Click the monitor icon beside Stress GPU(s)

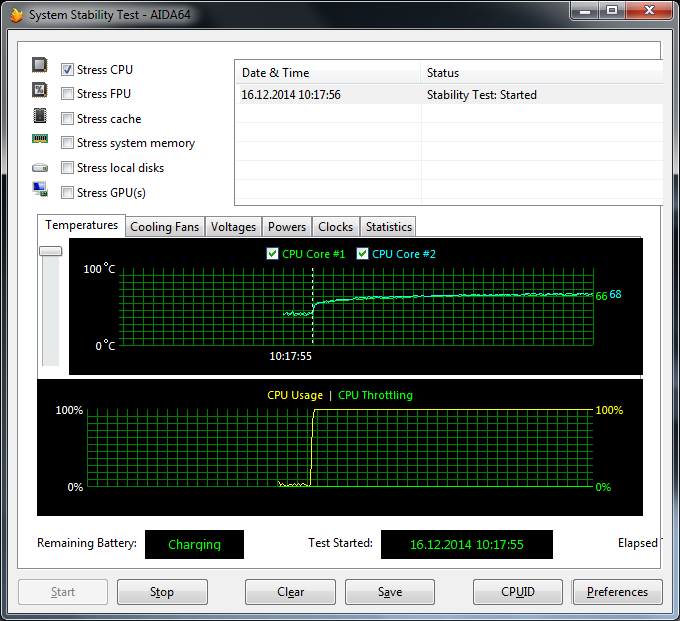(x=40, y=189)
